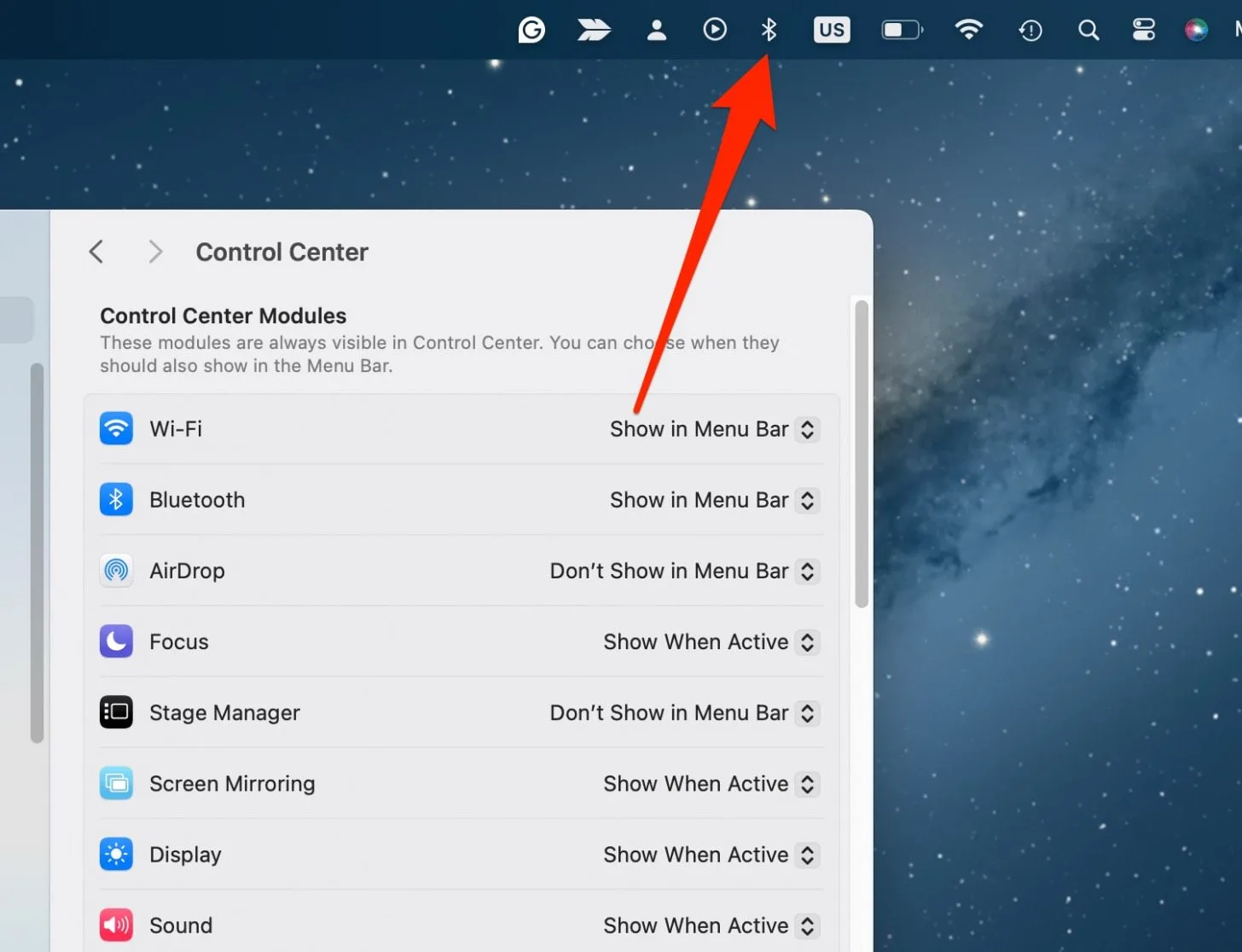Select the AirDrop icon
Viewport: 1242px width, 952px height.
[x=116, y=571]
